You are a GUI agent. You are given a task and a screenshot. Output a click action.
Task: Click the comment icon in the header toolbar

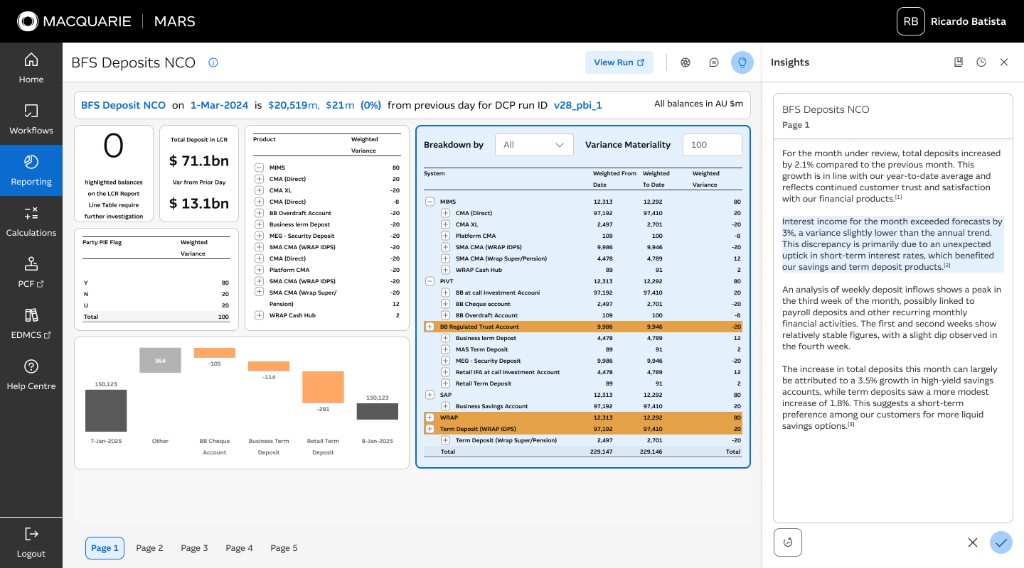click(714, 63)
